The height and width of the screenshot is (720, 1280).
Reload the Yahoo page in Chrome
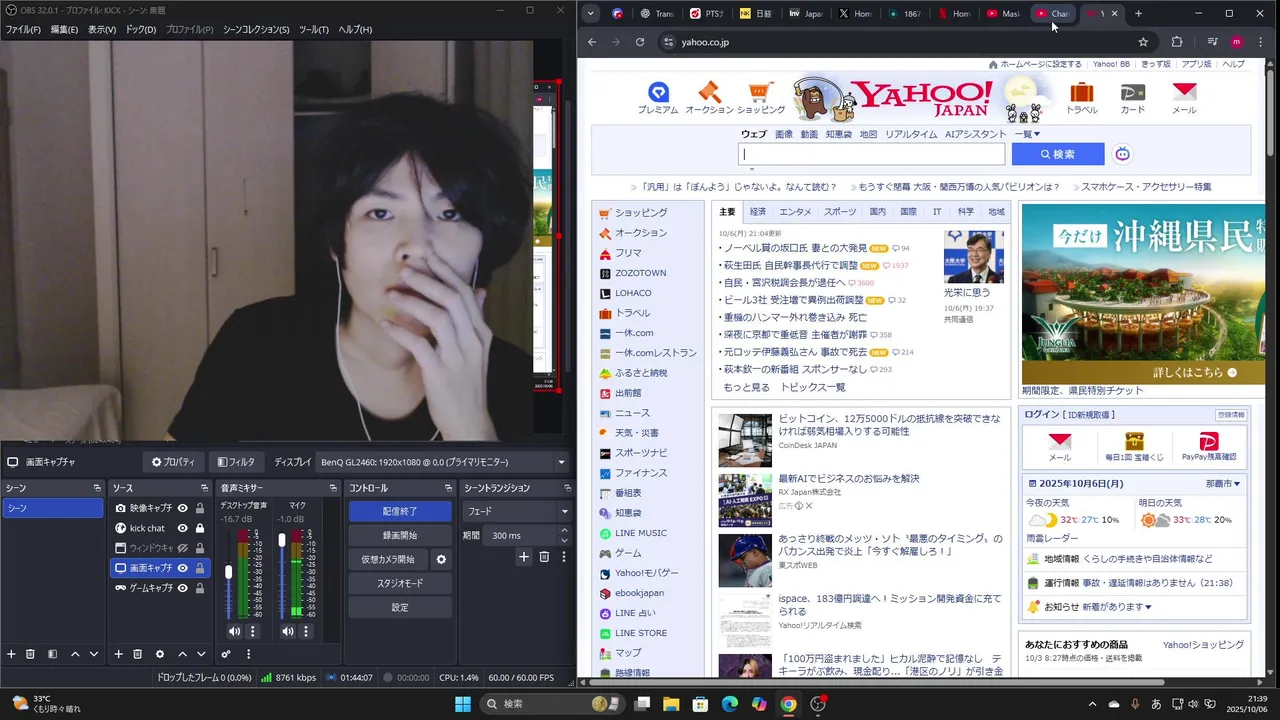[x=639, y=42]
